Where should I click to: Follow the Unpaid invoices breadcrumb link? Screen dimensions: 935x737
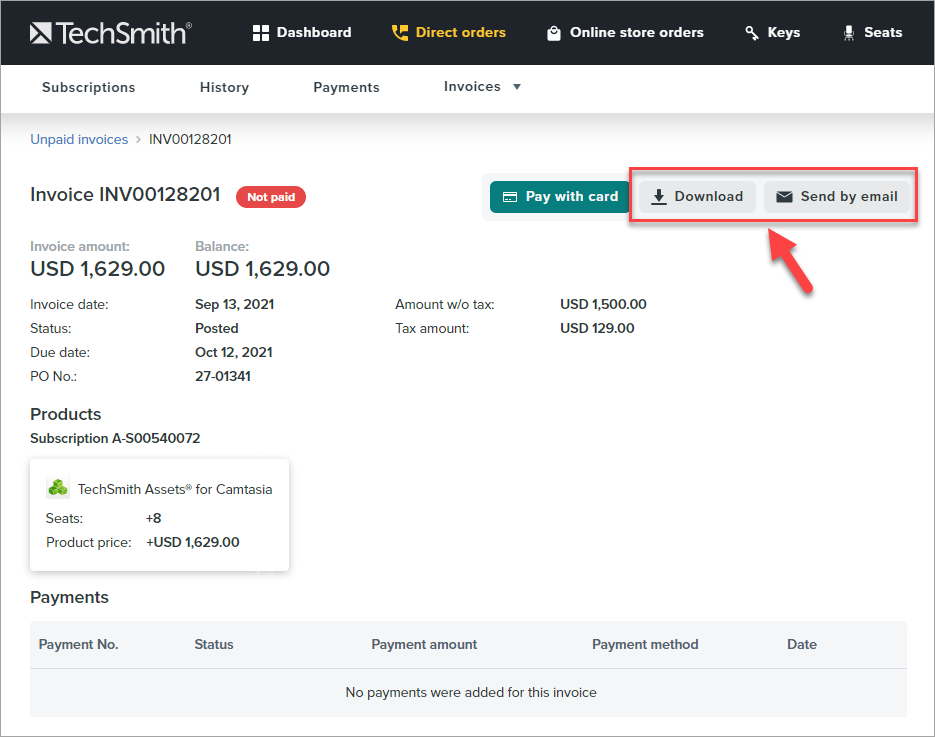tap(79, 140)
